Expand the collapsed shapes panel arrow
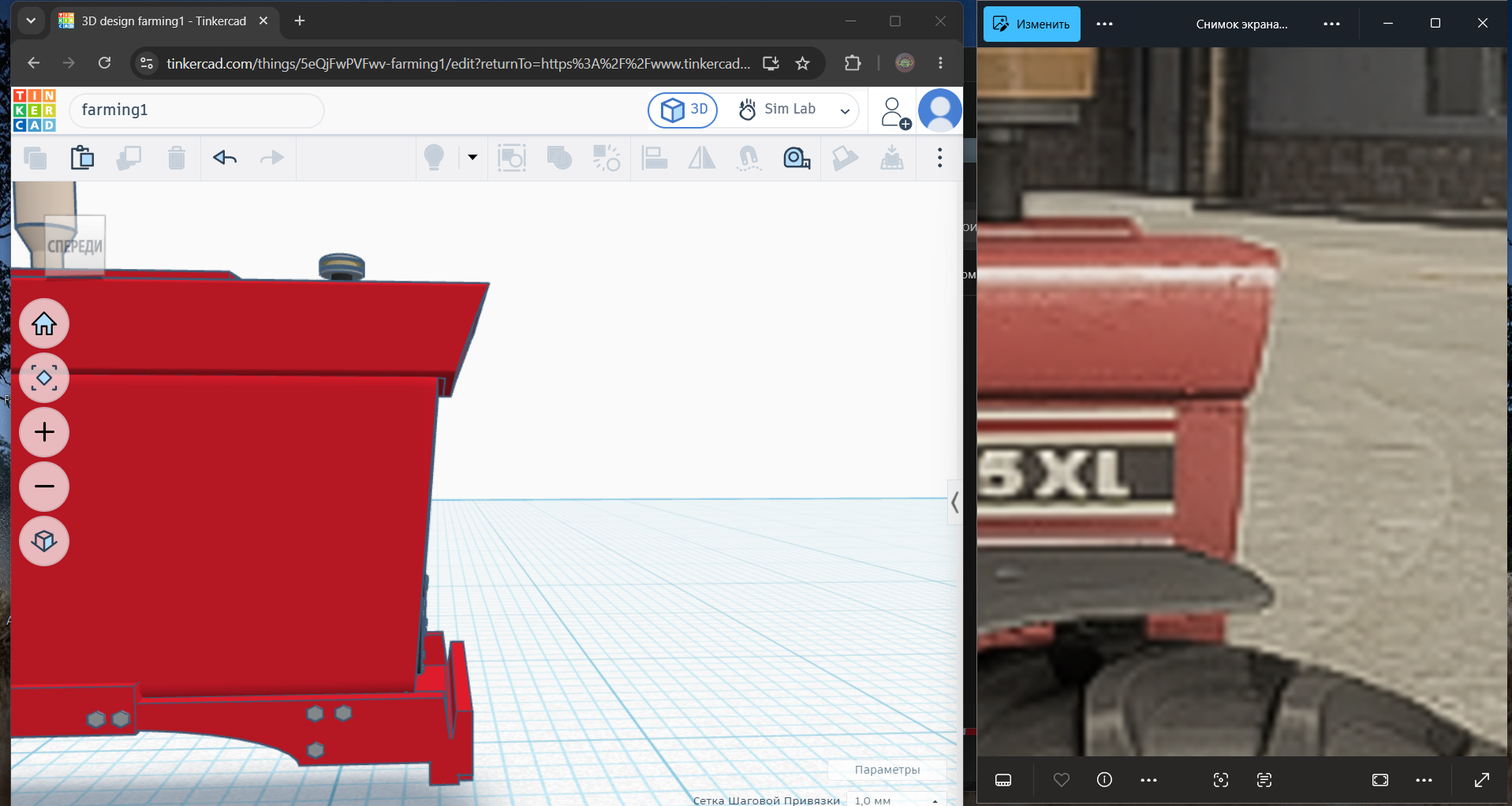This screenshot has height=806, width=1512. click(954, 502)
